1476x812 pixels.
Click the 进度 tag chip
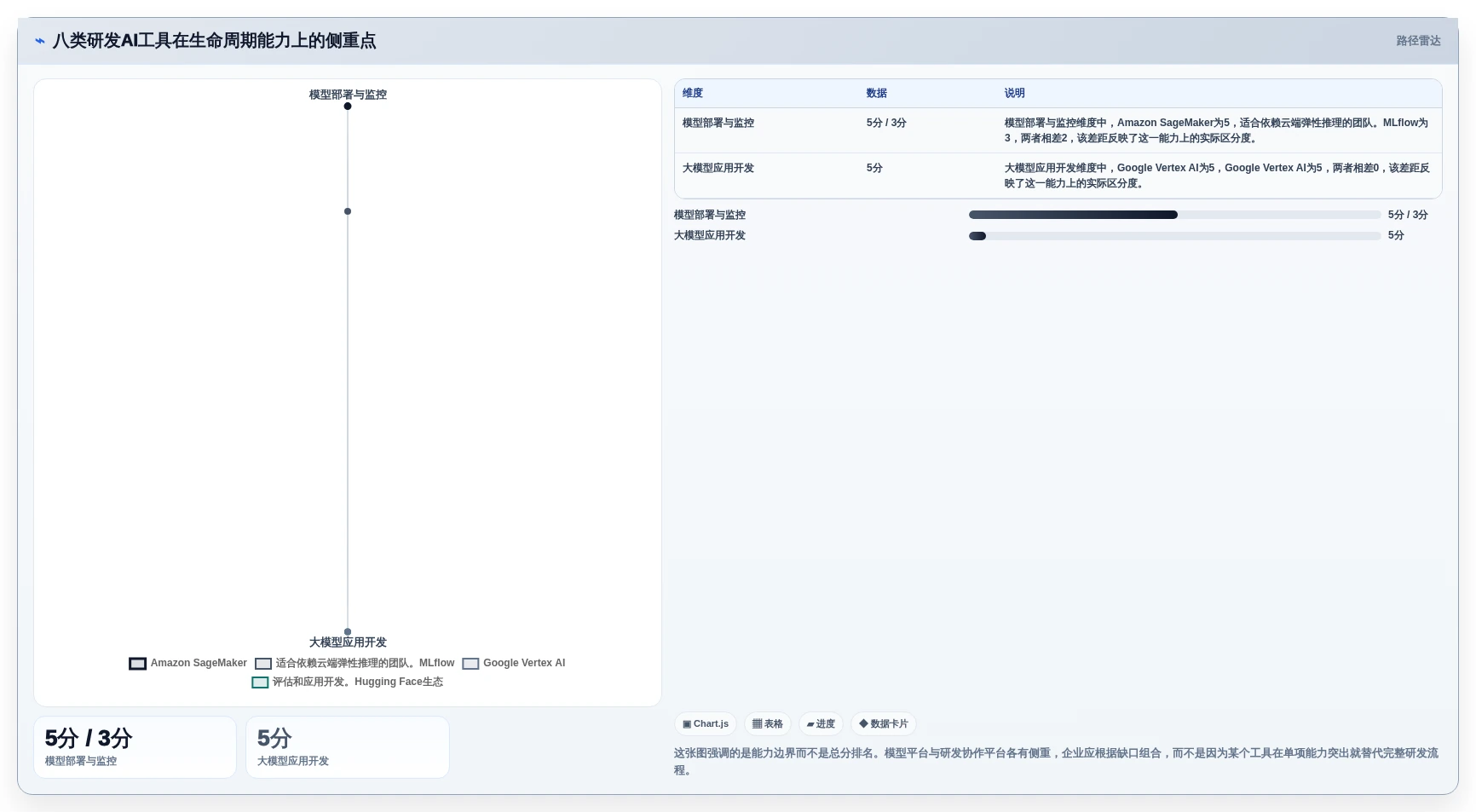821,724
